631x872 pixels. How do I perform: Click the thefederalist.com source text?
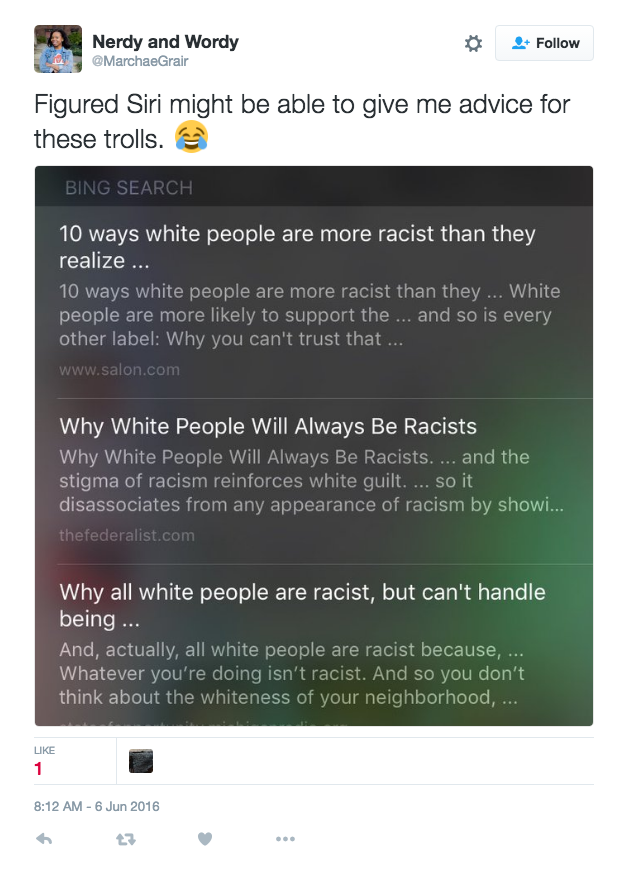pyautogui.click(x=127, y=536)
